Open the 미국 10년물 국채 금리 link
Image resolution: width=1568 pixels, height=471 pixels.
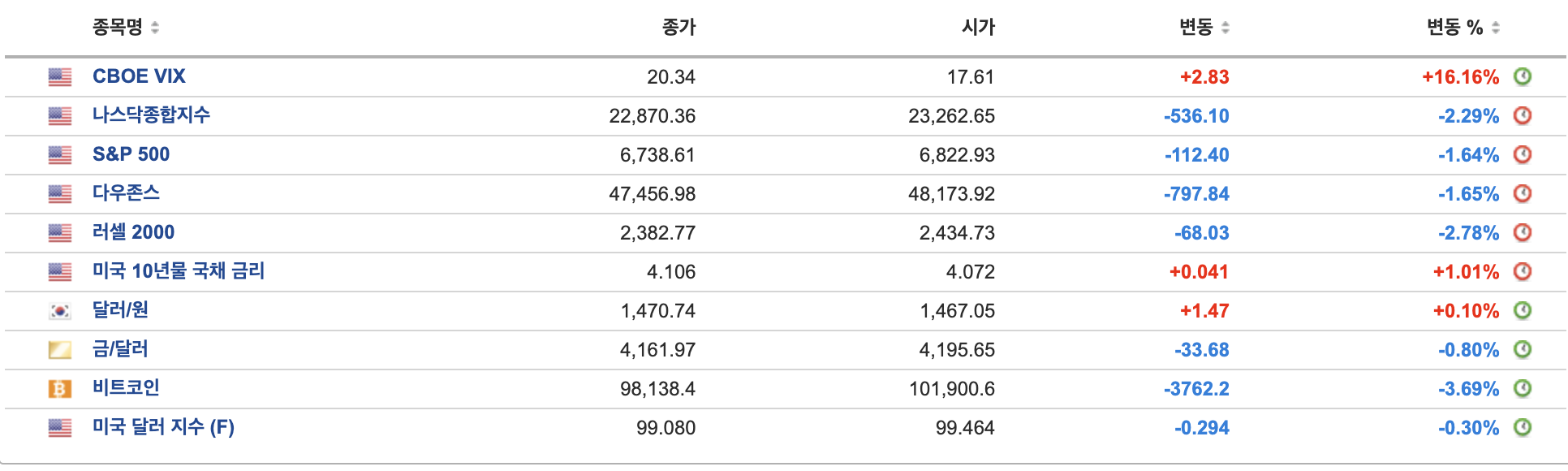click(x=179, y=271)
